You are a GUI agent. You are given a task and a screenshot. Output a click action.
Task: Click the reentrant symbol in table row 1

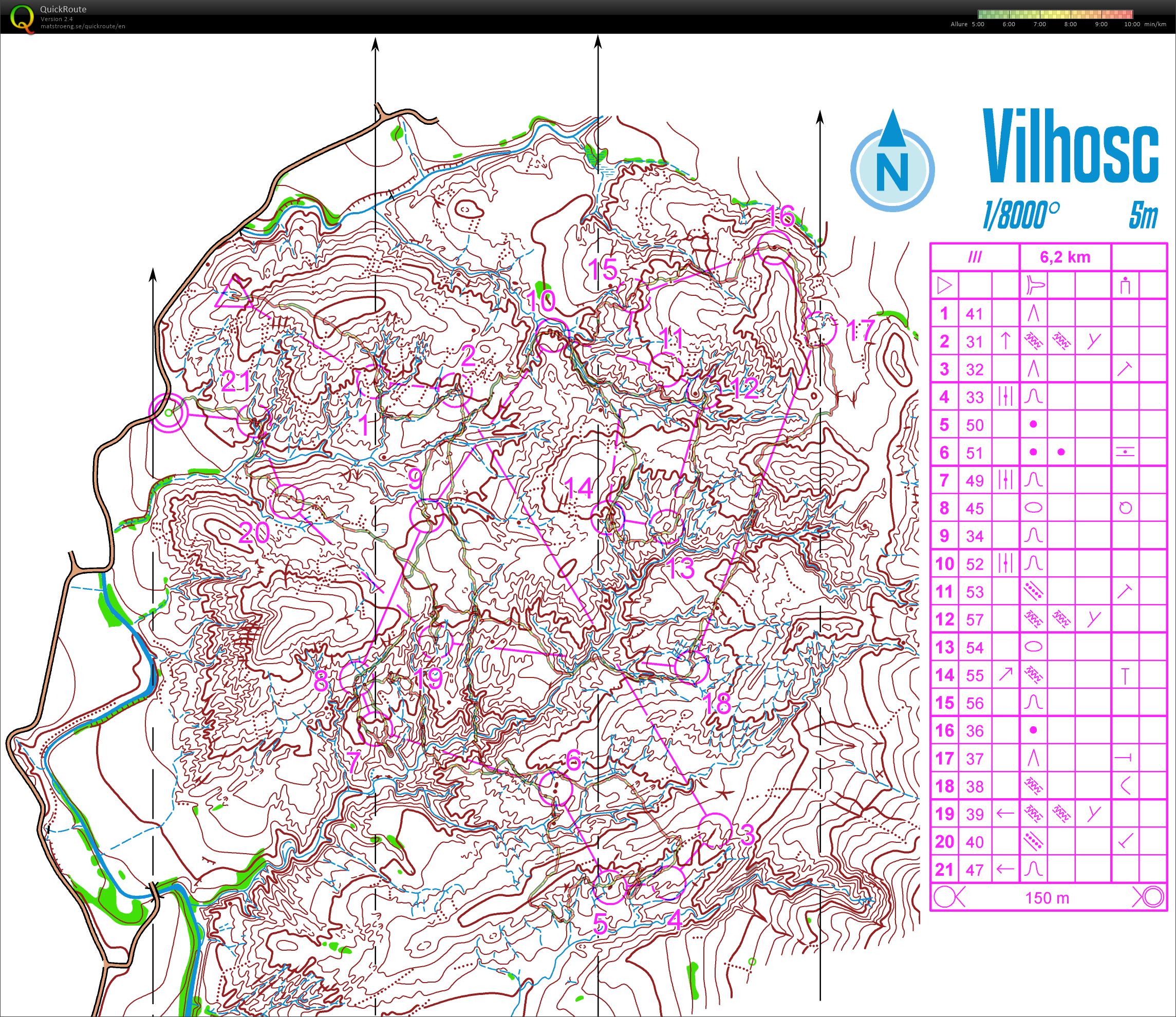click(x=1034, y=313)
